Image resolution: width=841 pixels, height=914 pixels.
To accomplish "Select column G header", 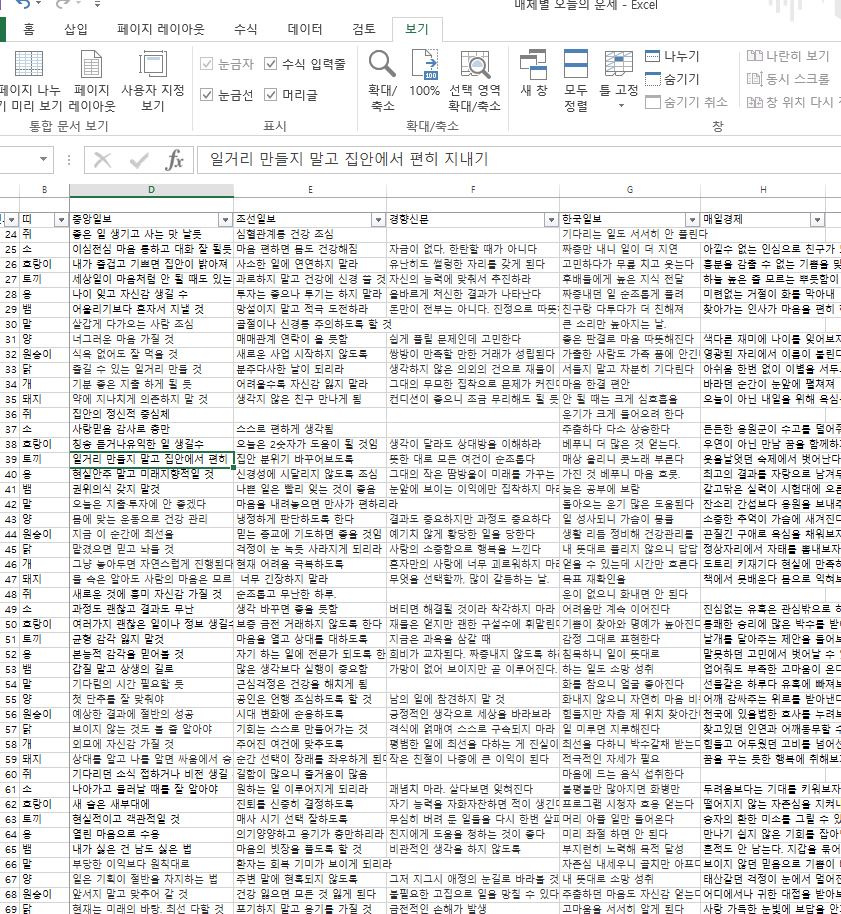I will (x=629, y=190).
